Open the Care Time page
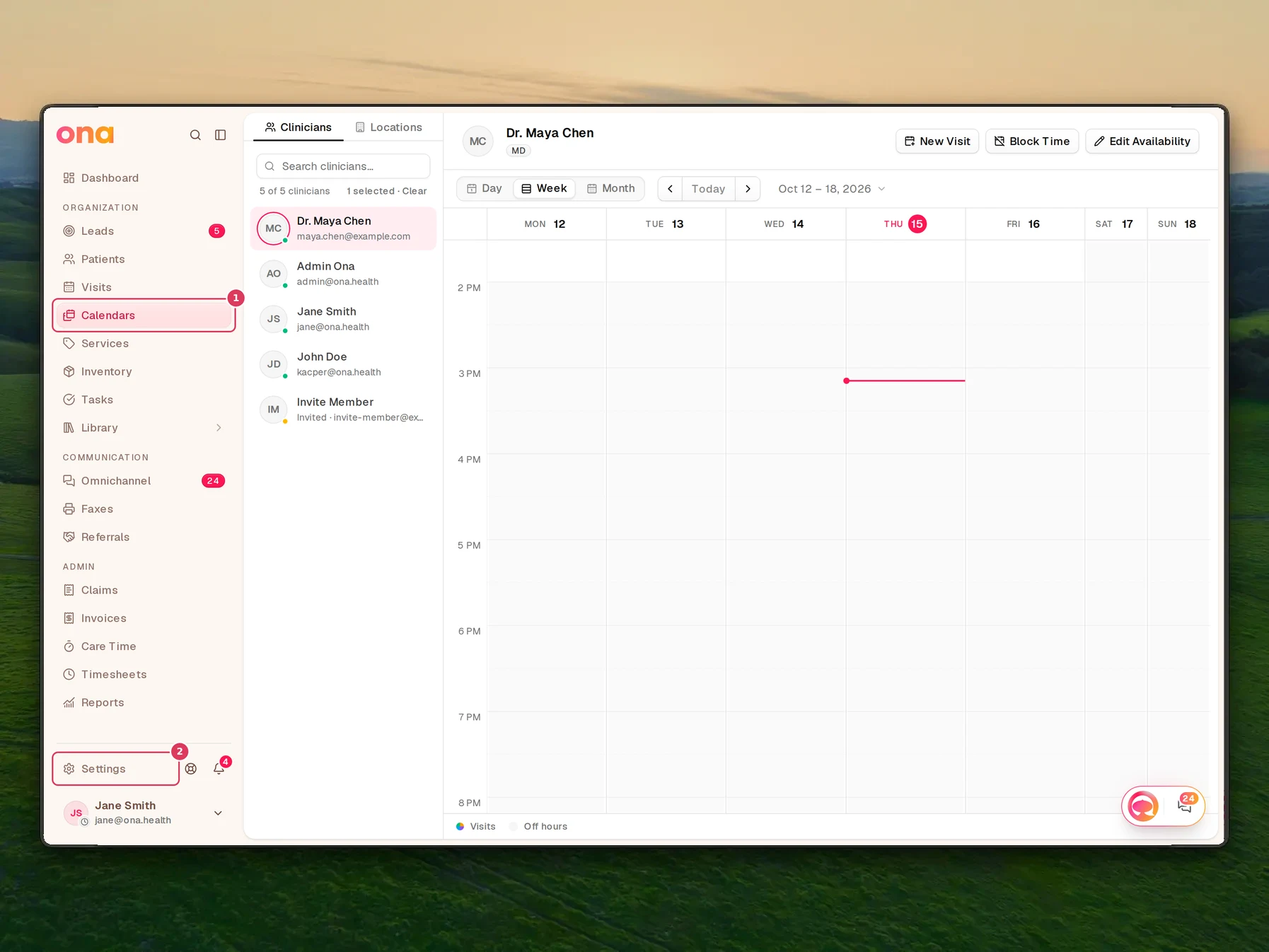 pyautogui.click(x=144, y=646)
